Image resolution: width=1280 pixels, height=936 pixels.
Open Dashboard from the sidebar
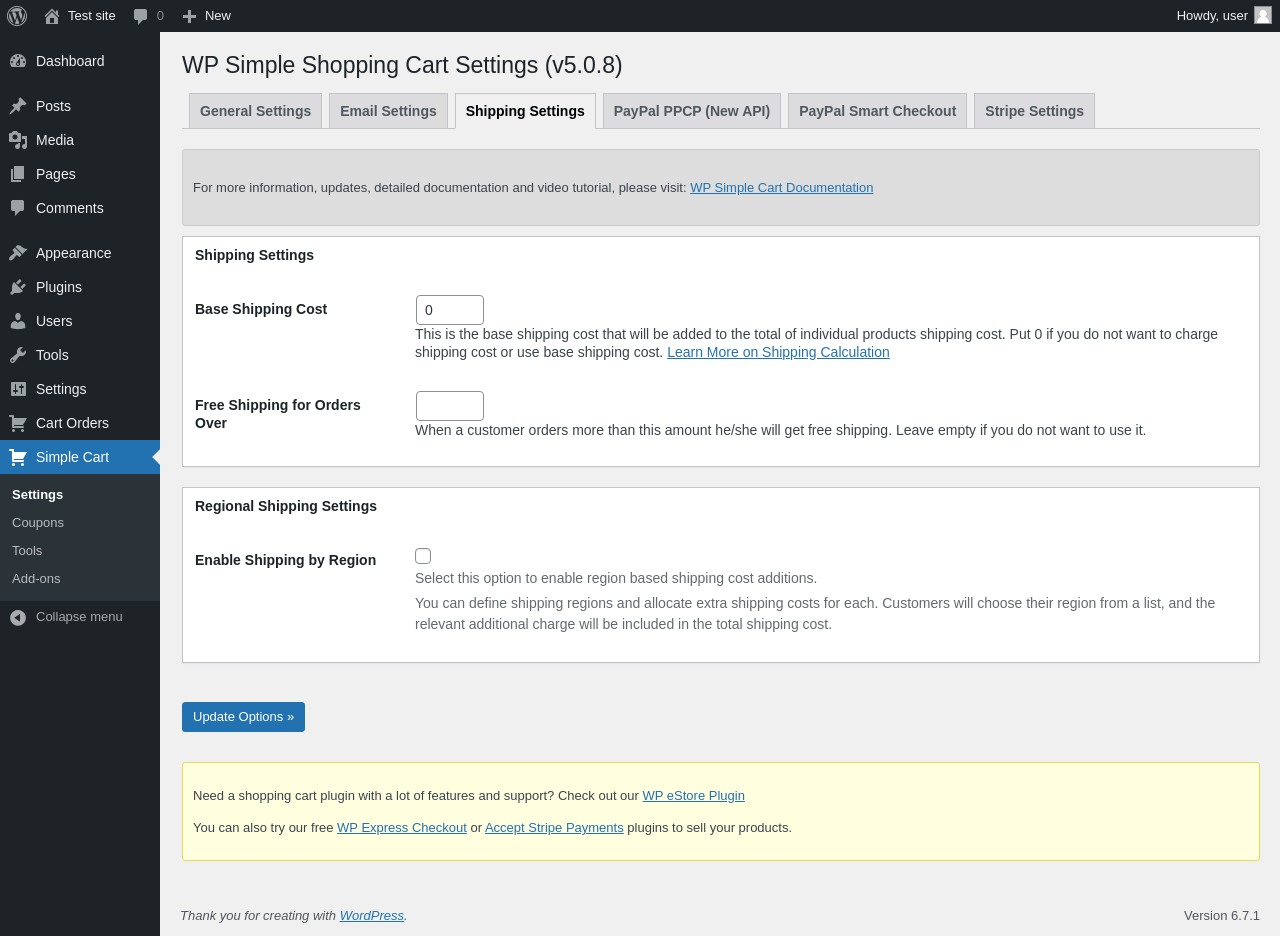point(70,61)
